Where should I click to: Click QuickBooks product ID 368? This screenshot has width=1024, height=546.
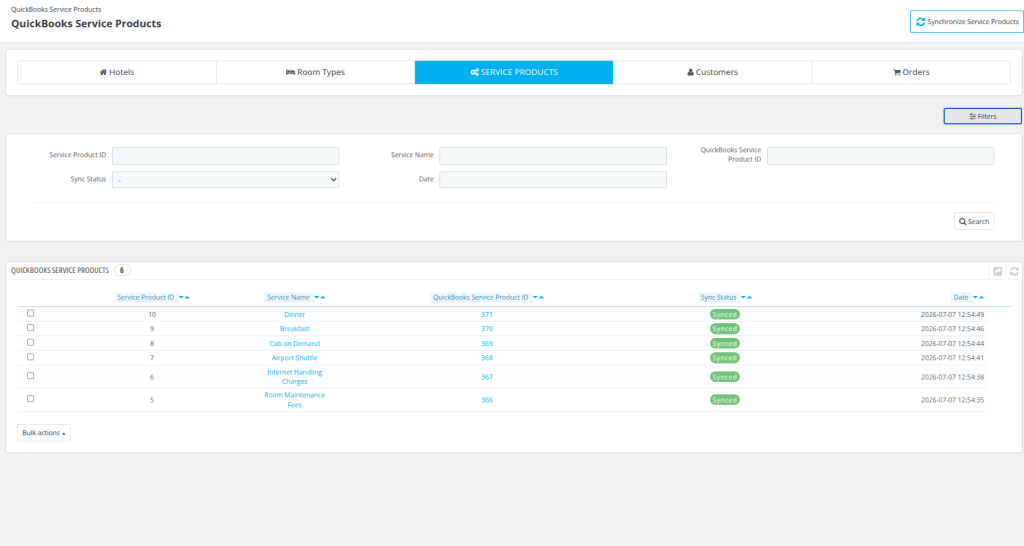(x=487, y=358)
